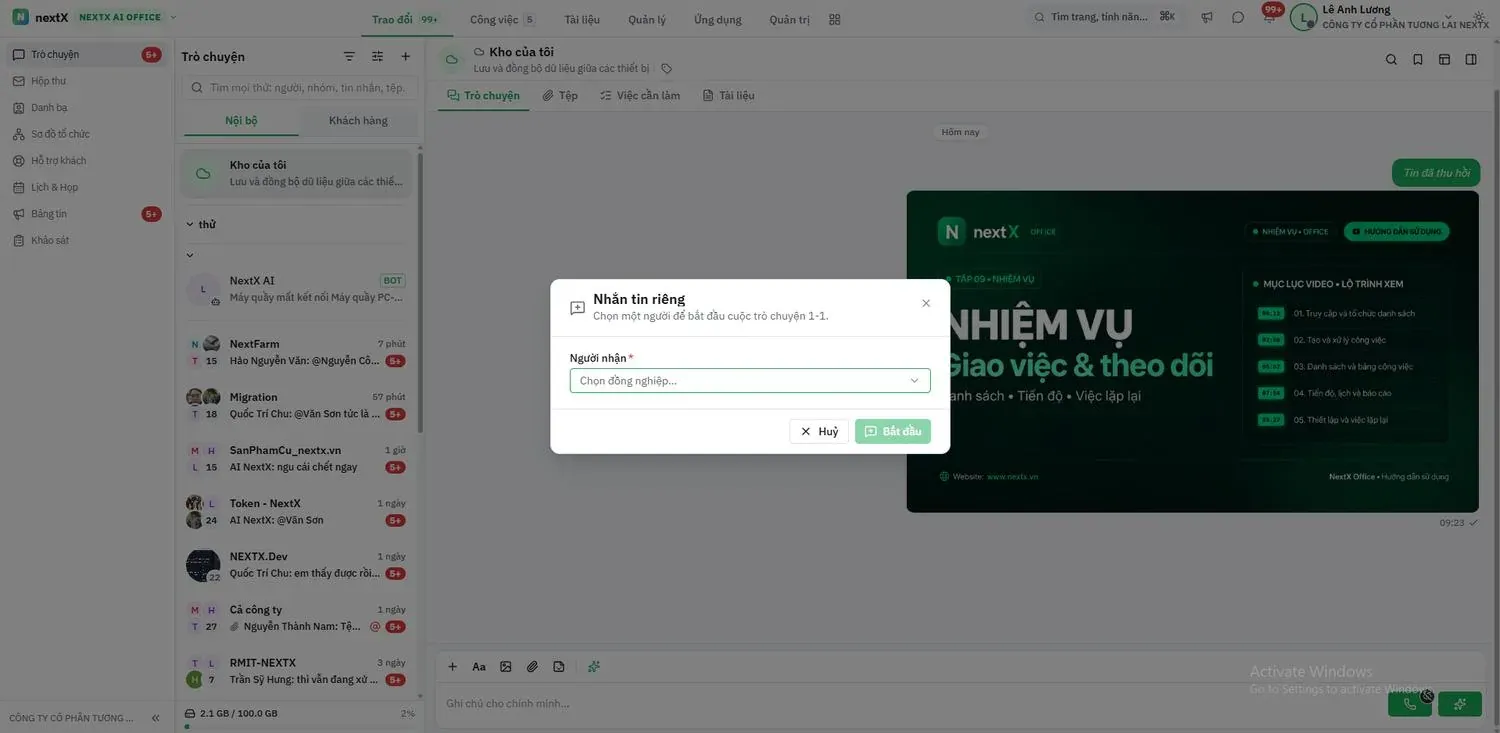Collapse the left sidebar with double chevron
This screenshot has height=733, width=1500.
pos(155,718)
